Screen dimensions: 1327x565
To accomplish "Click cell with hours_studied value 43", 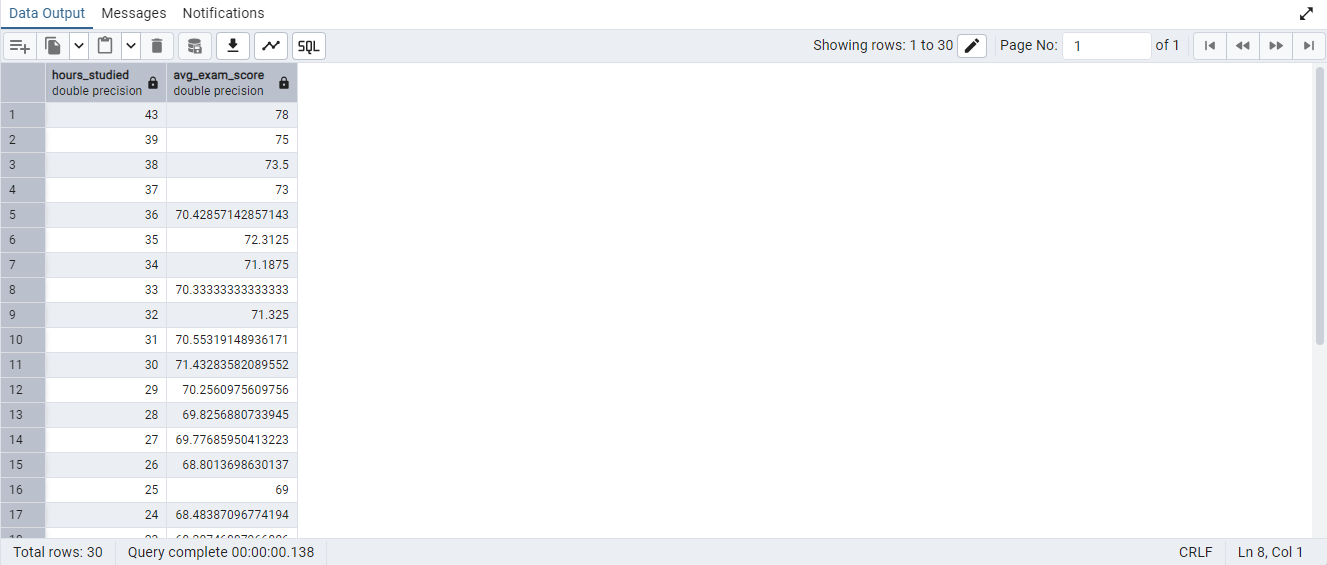I will (106, 115).
